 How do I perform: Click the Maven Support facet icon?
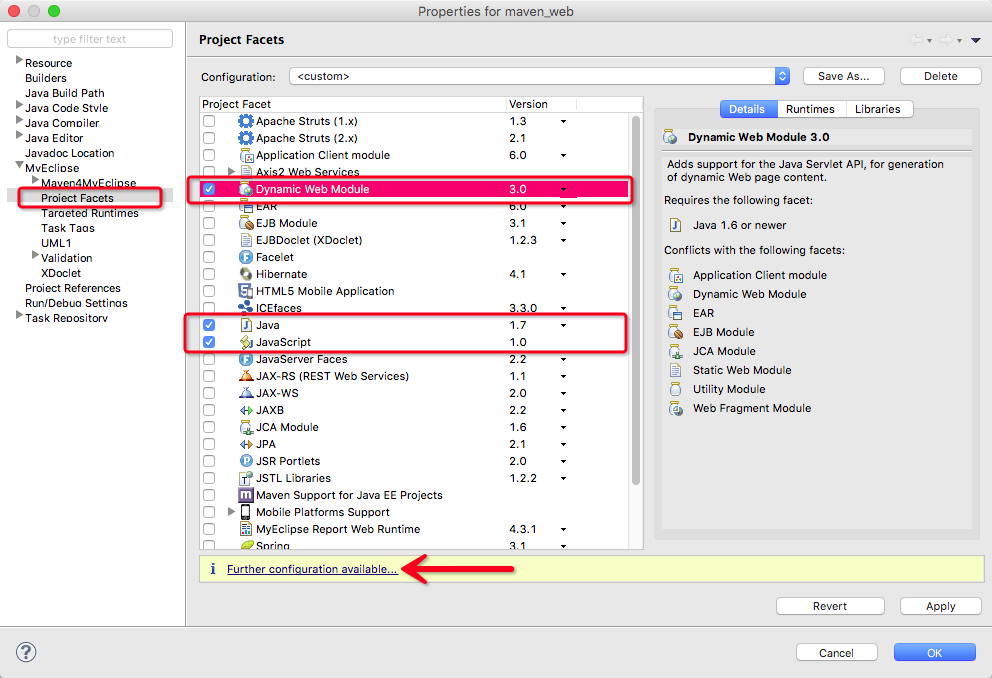pos(246,495)
